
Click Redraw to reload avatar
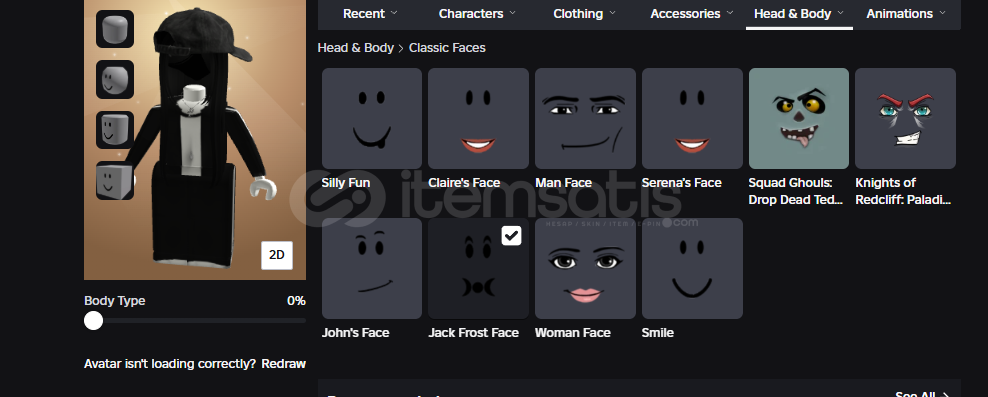click(284, 364)
